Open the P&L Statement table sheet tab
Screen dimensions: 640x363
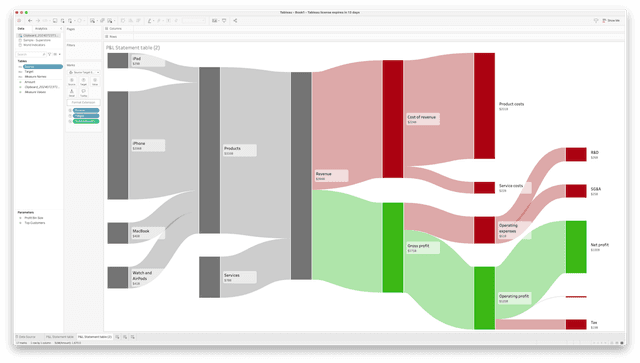pyautogui.click(x=60, y=337)
